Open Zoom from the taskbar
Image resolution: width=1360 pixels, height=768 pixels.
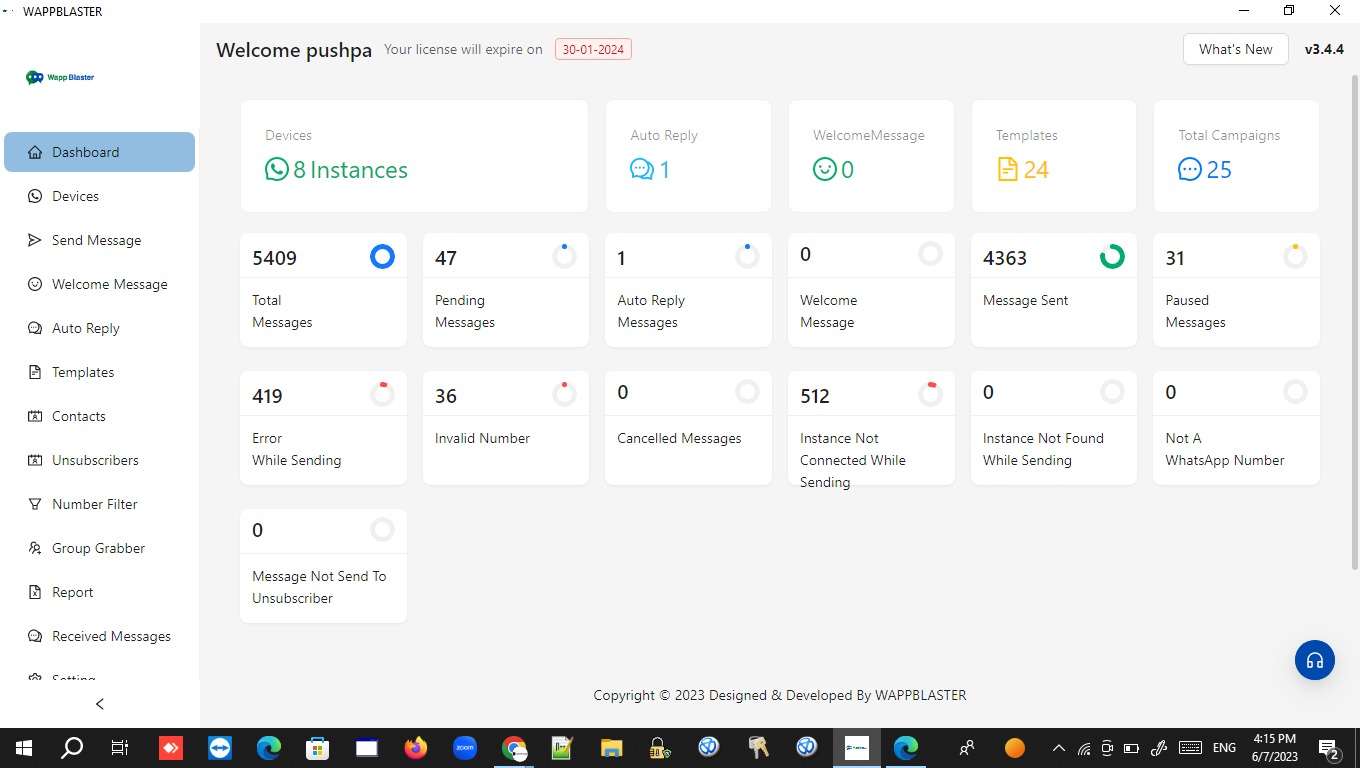point(464,747)
